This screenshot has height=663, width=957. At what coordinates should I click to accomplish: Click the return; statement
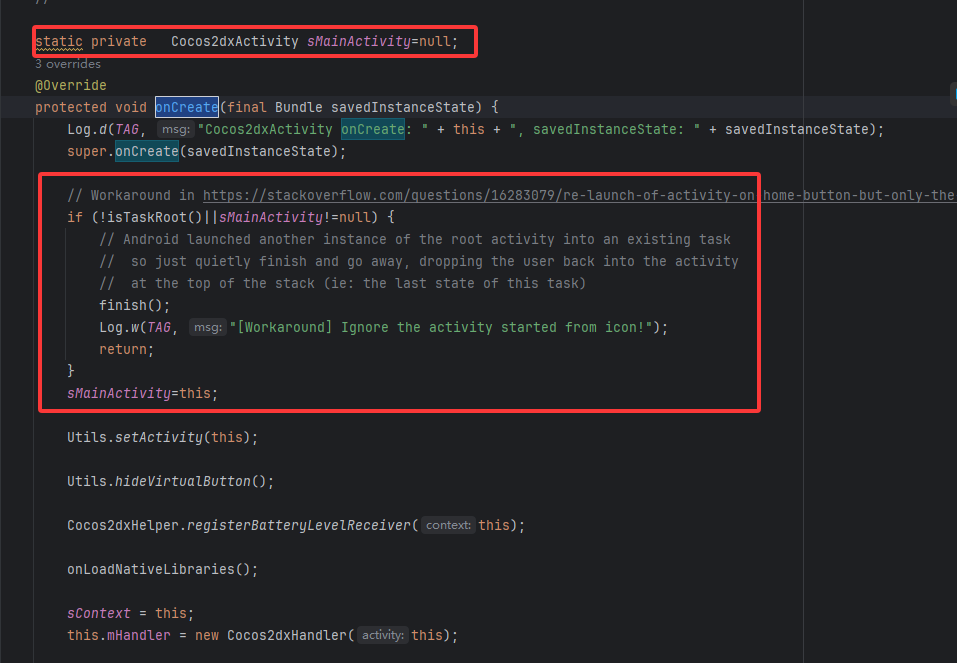coord(126,349)
